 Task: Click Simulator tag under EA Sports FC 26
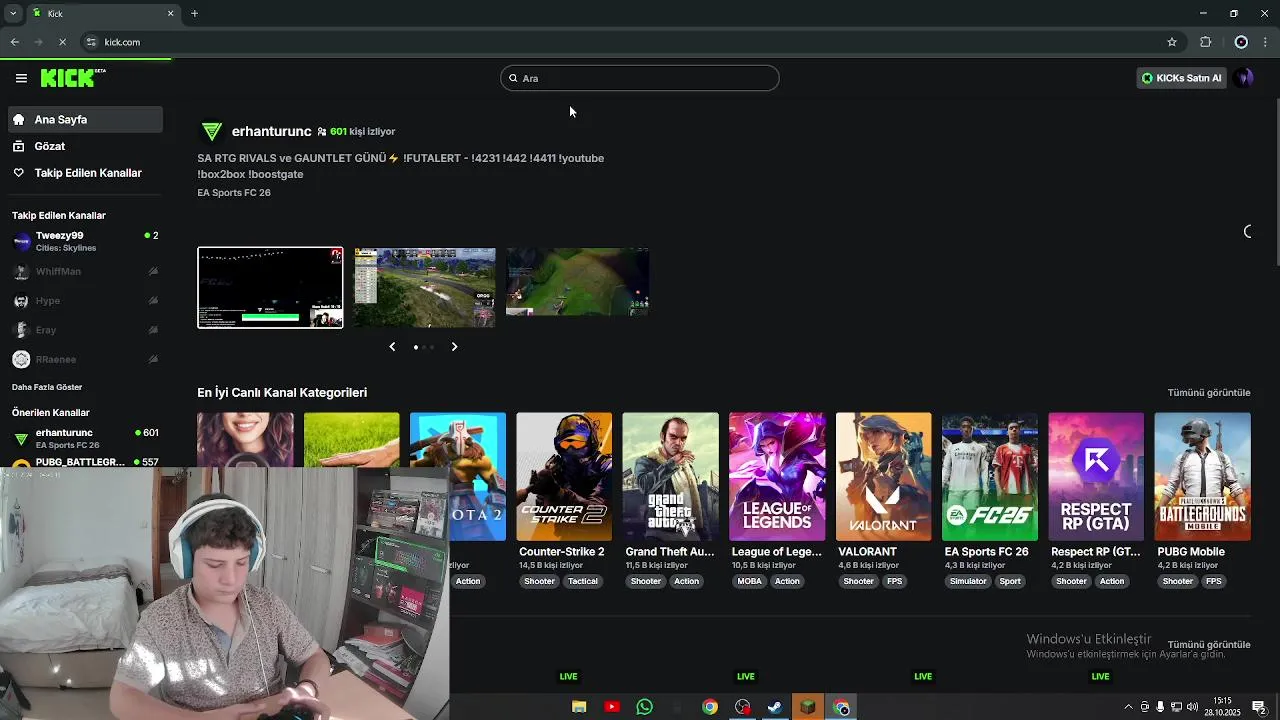click(968, 581)
